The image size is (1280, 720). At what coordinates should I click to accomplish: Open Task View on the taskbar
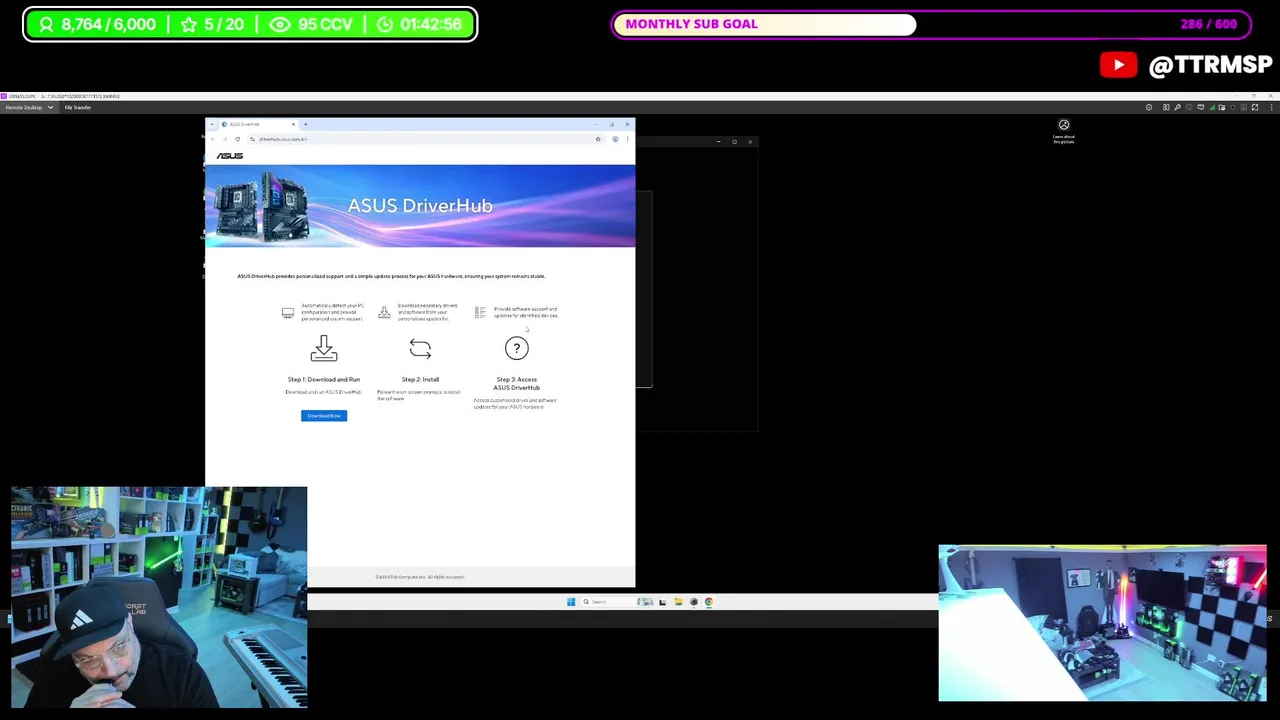662,601
